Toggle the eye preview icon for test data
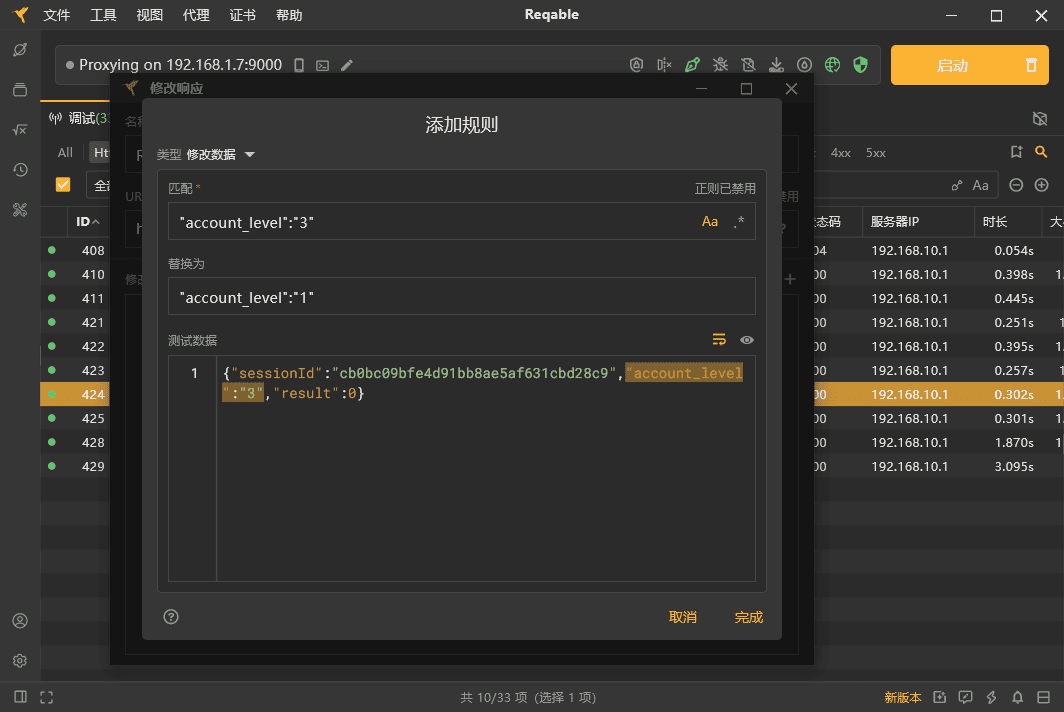Viewport: 1064px width, 712px height. pyautogui.click(x=746, y=340)
